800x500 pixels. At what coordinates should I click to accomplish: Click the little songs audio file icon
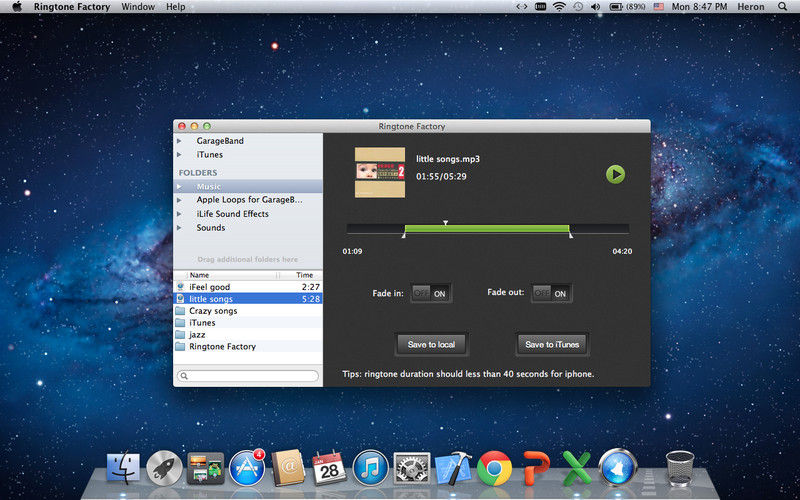pyautogui.click(x=180, y=298)
